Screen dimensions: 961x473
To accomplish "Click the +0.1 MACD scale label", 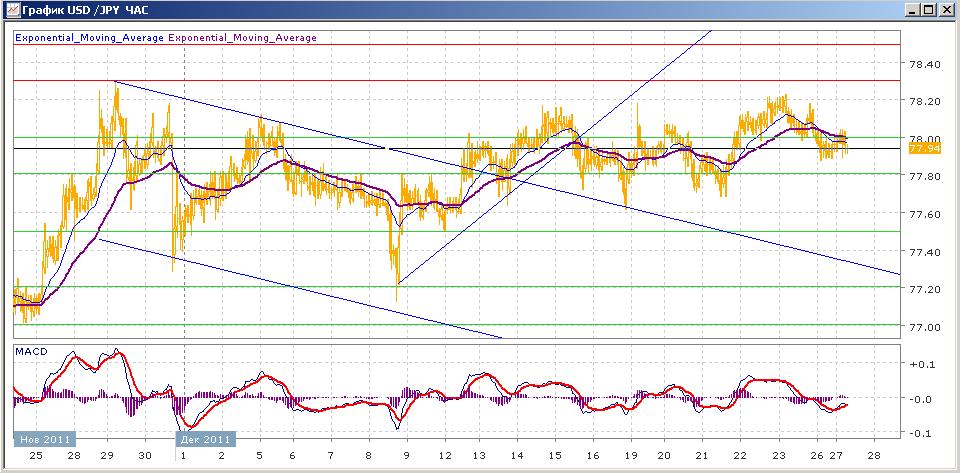I will 922,364.
